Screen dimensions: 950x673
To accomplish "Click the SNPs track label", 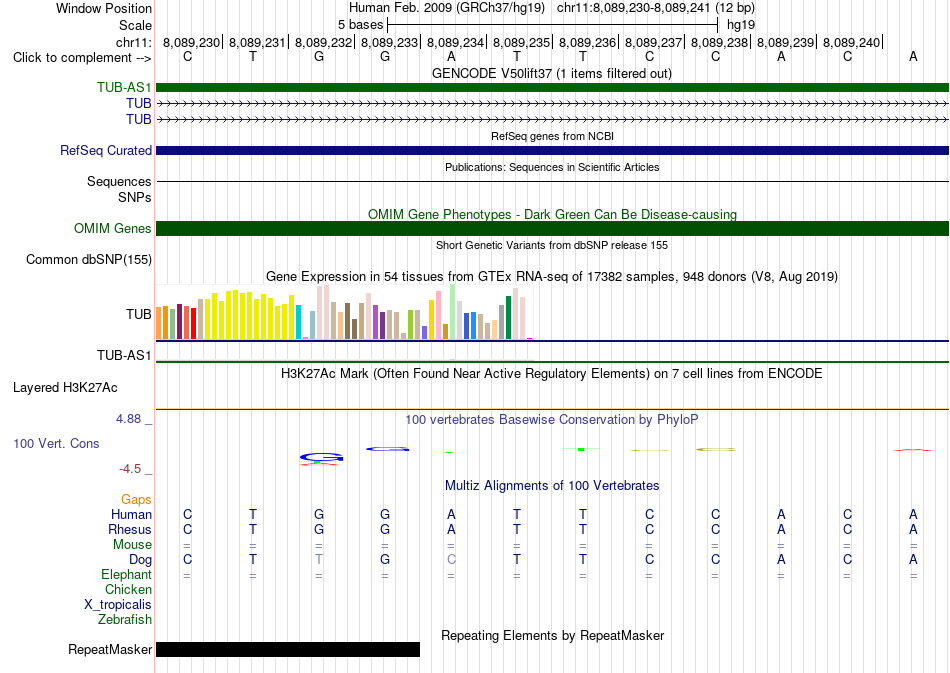I will [x=135, y=197].
